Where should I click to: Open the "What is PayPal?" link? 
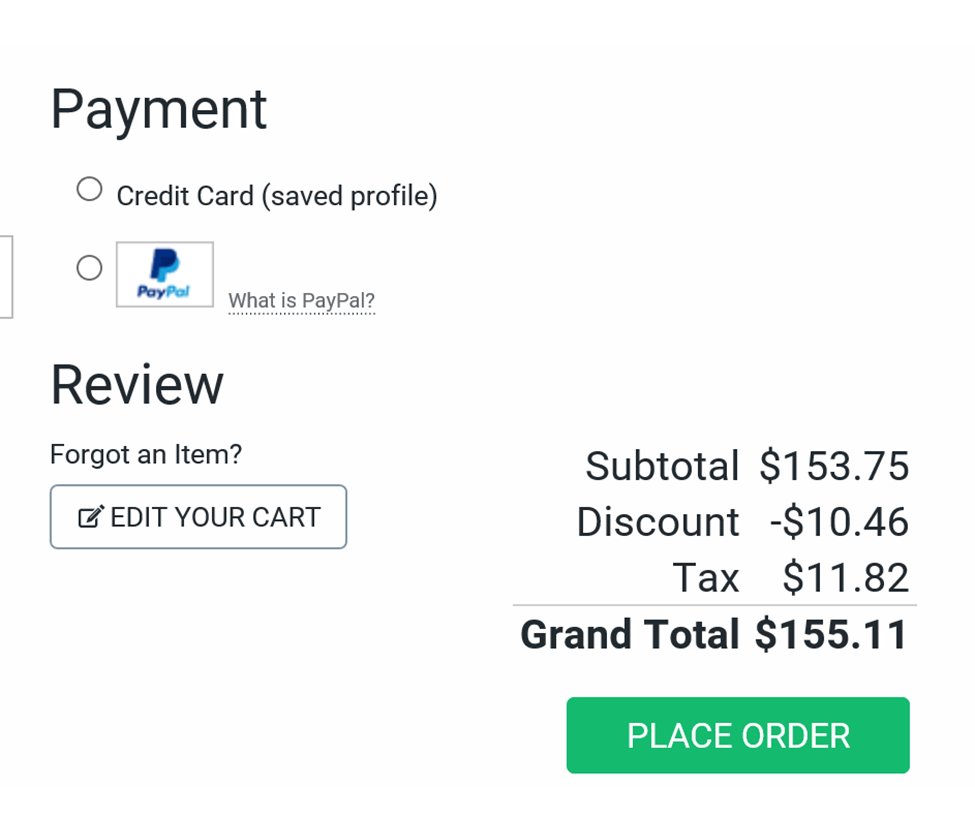click(301, 300)
